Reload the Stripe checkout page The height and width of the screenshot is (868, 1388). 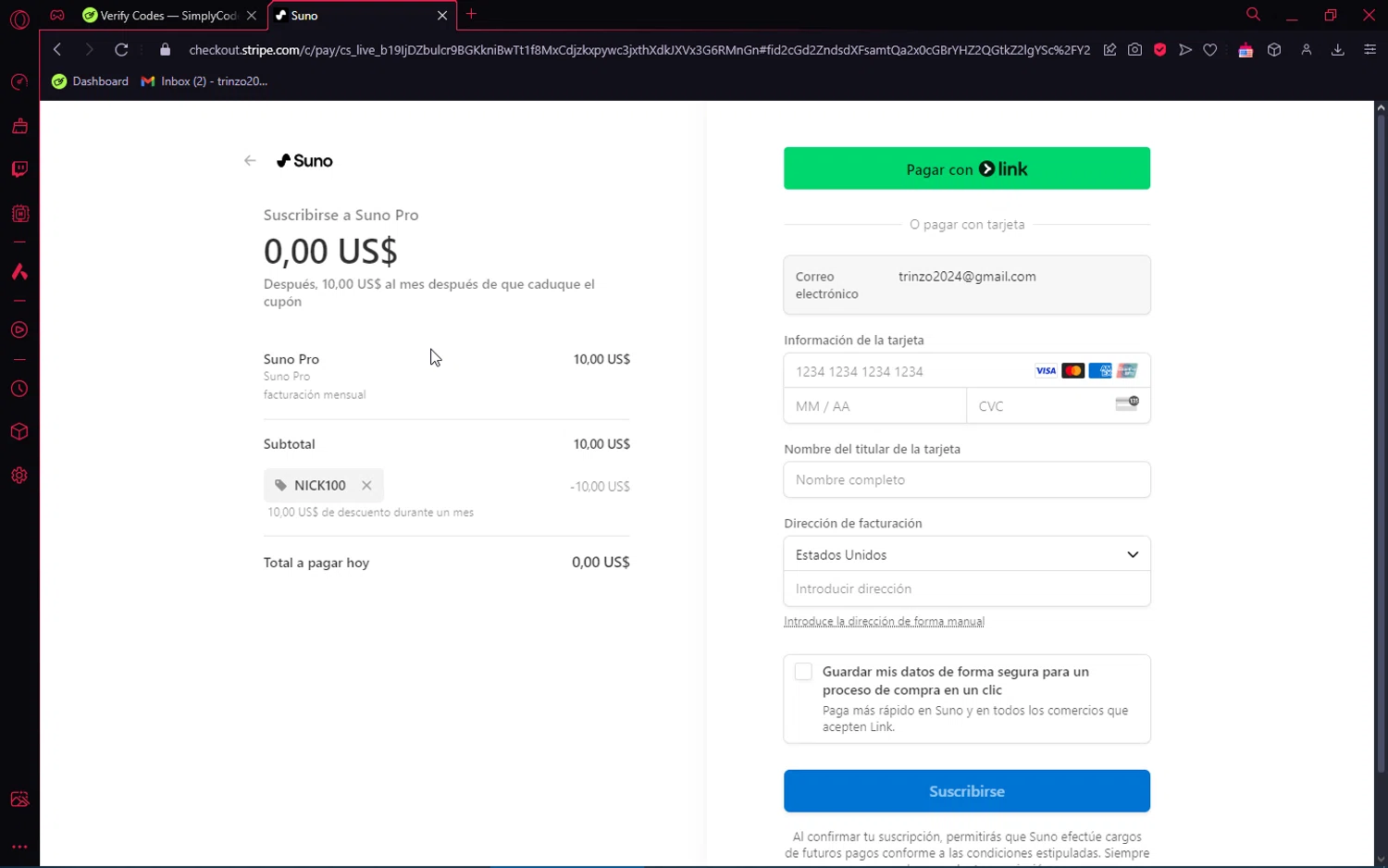[121, 50]
